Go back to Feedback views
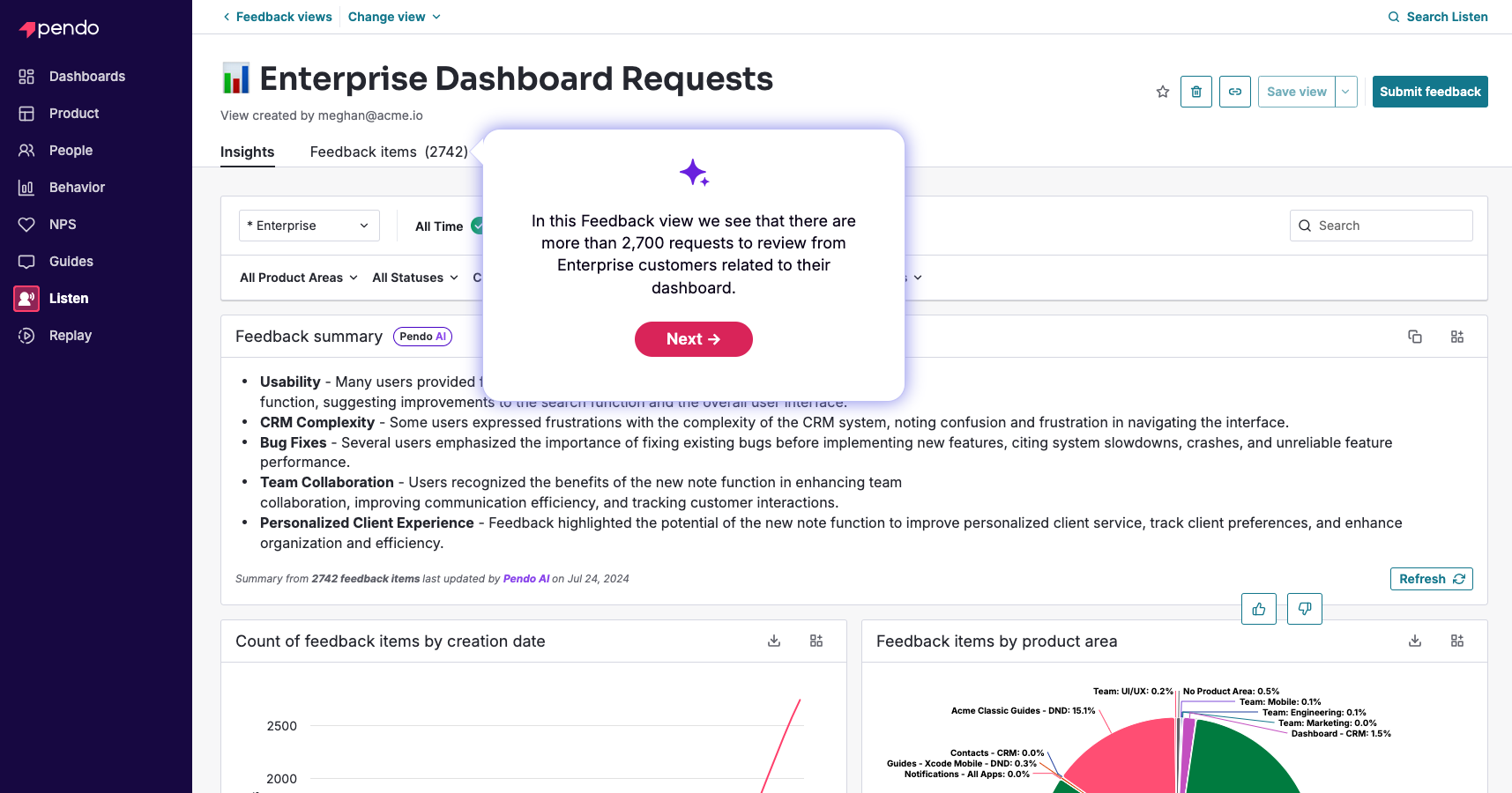The width and height of the screenshot is (1512, 793). (277, 17)
